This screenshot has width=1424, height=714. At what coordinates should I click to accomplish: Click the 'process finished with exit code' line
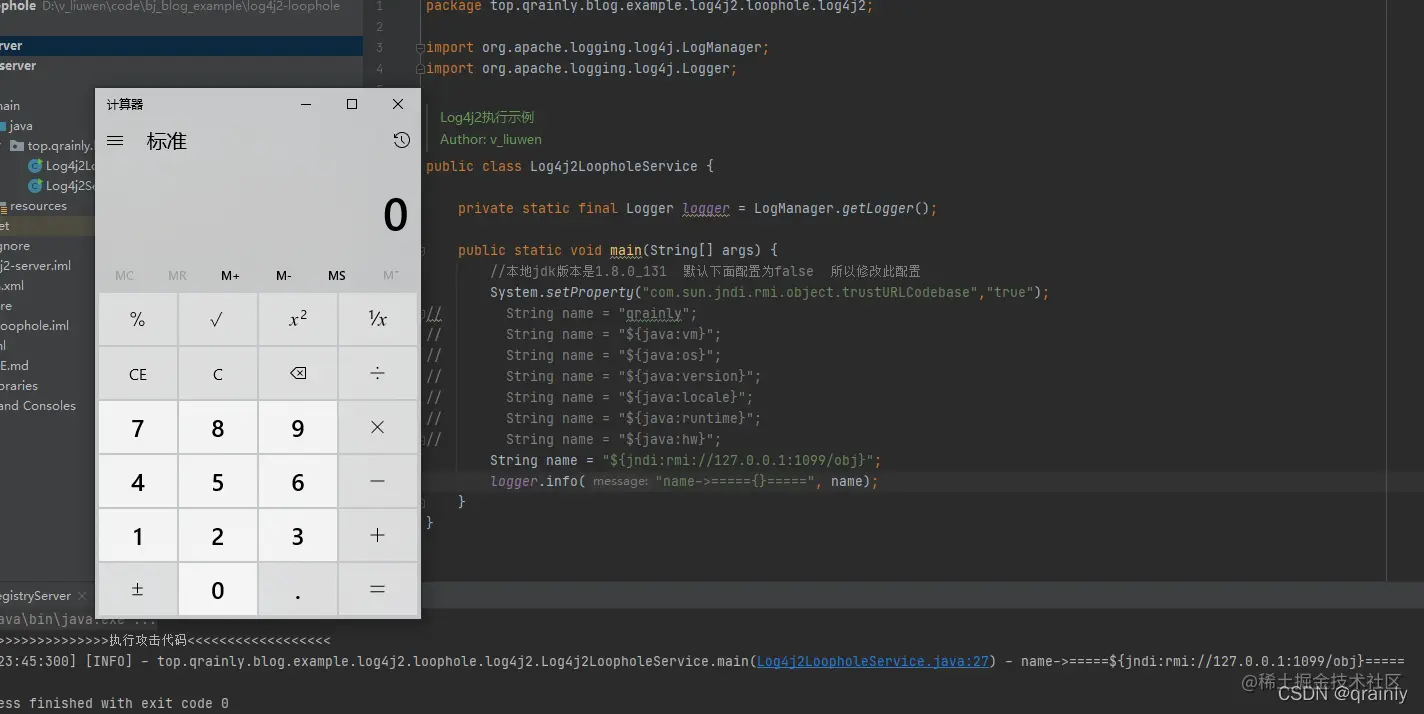(x=114, y=703)
